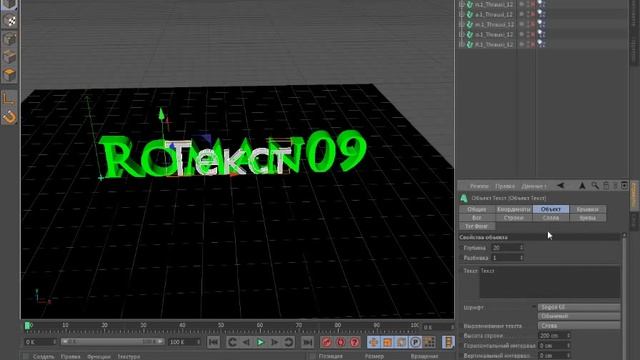Toggle enable check mark on R.1 object row

click(x=532, y=44)
